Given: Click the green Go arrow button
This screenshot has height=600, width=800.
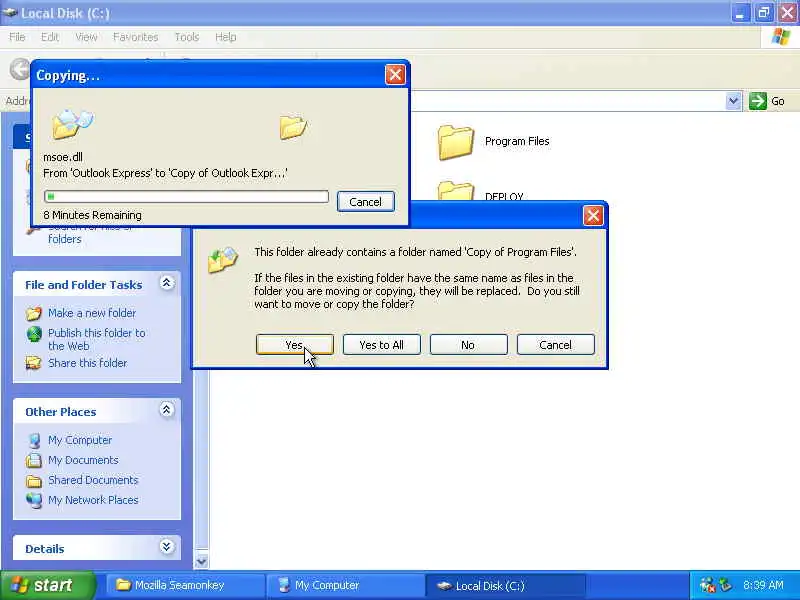Looking at the screenshot, I should tap(758, 101).
